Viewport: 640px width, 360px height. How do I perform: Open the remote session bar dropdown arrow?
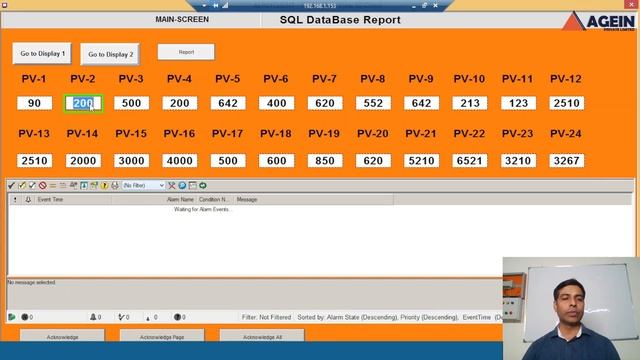tap(204, 5)
